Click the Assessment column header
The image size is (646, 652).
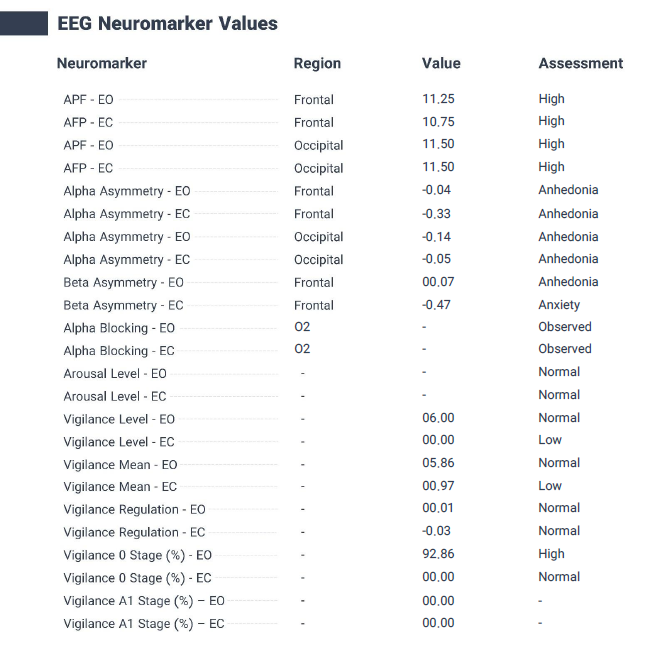click(580, 63)
